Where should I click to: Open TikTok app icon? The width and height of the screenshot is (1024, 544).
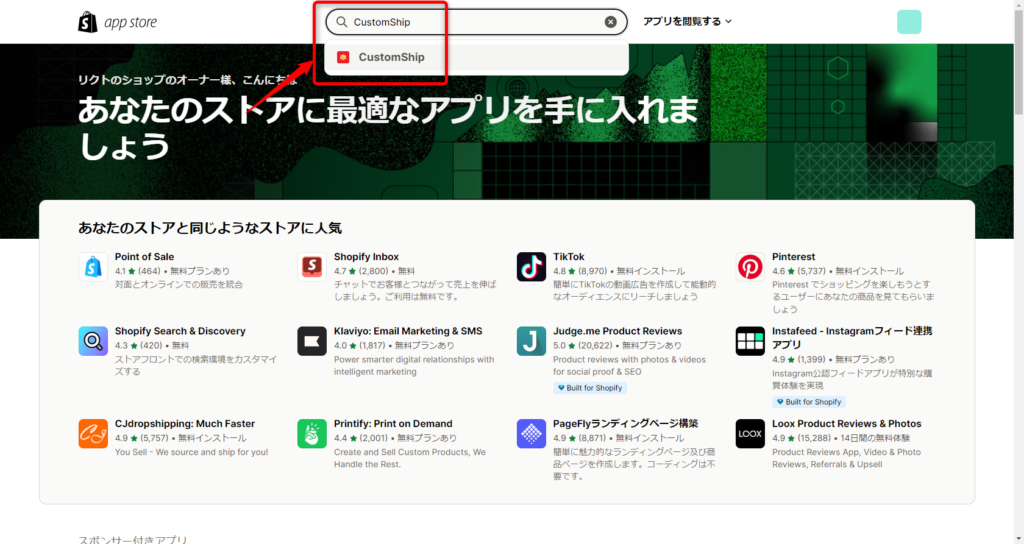tap(531, 266)
